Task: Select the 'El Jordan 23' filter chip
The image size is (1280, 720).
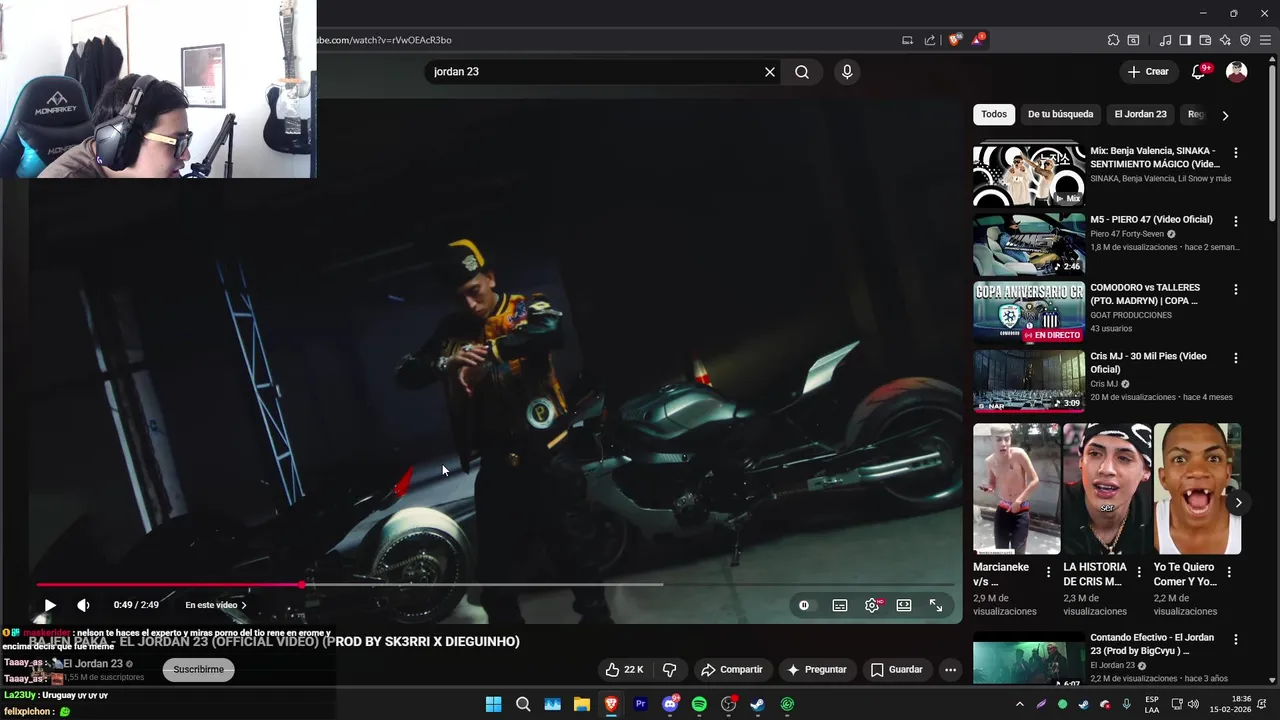Action: [x=1140, y=114]
